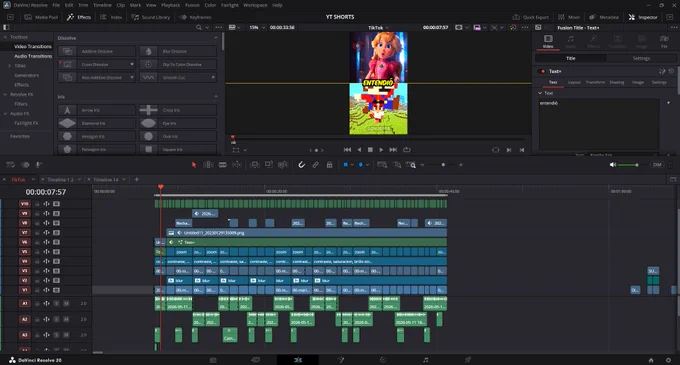Viewport: 680px width, 365px height.
Task: Toggle the Effects panel button
Action: 79,17
